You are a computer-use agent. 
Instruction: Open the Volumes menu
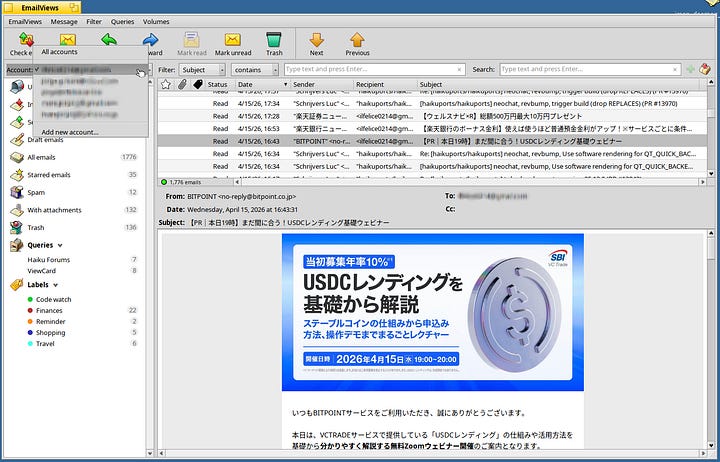click(156, 22)
